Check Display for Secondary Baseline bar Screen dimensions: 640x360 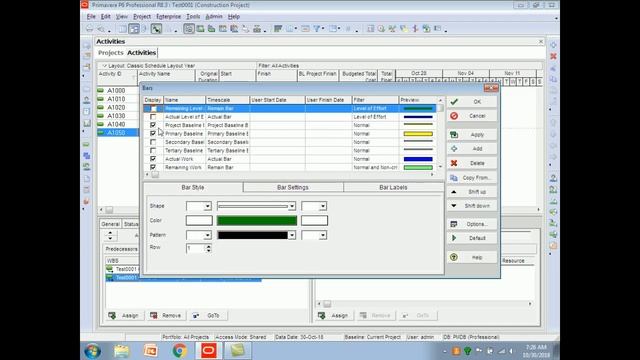point(153,142)
